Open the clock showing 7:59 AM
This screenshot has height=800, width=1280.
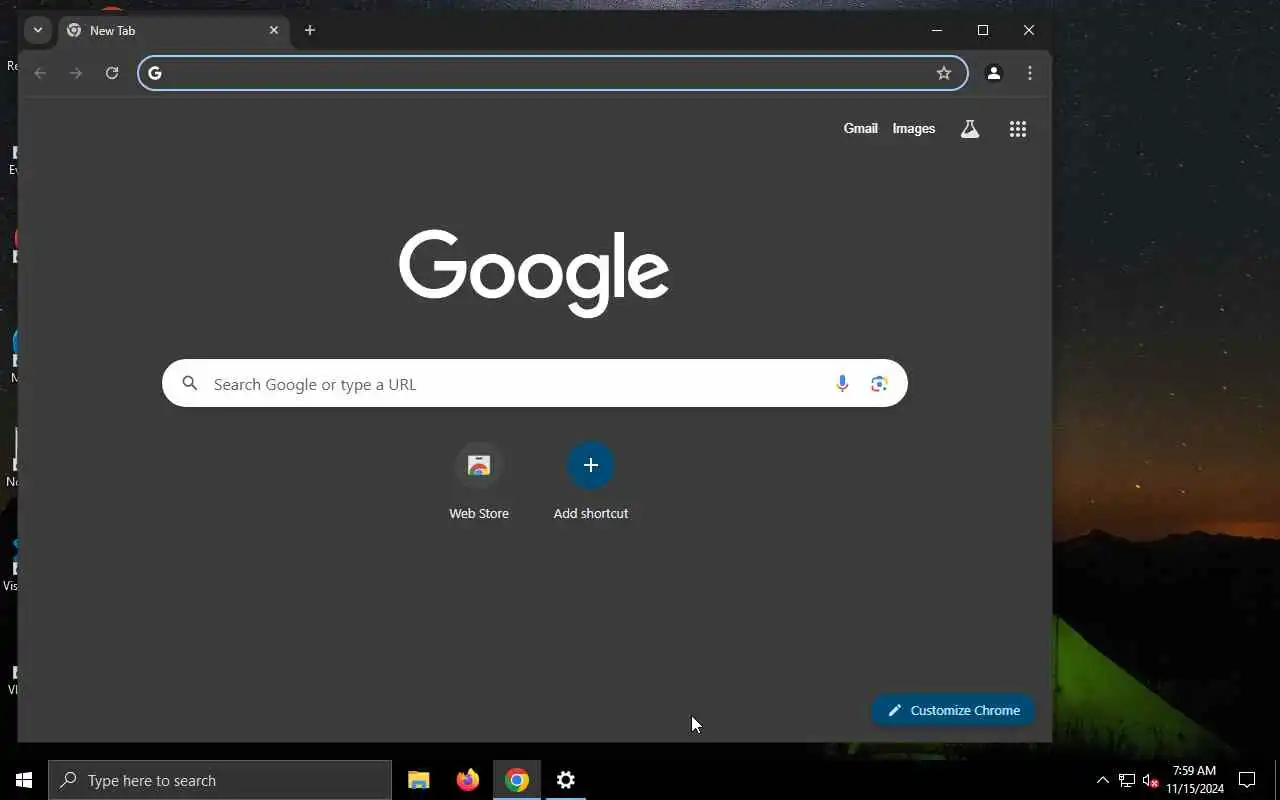point(1194,780)
